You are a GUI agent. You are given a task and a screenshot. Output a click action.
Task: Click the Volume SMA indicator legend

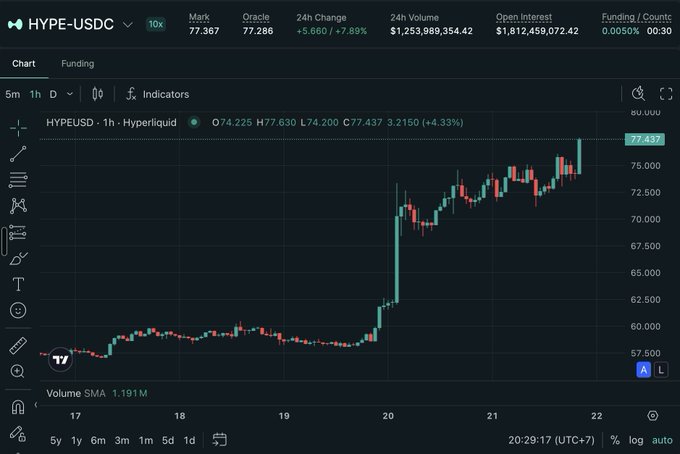coord(97,393)
